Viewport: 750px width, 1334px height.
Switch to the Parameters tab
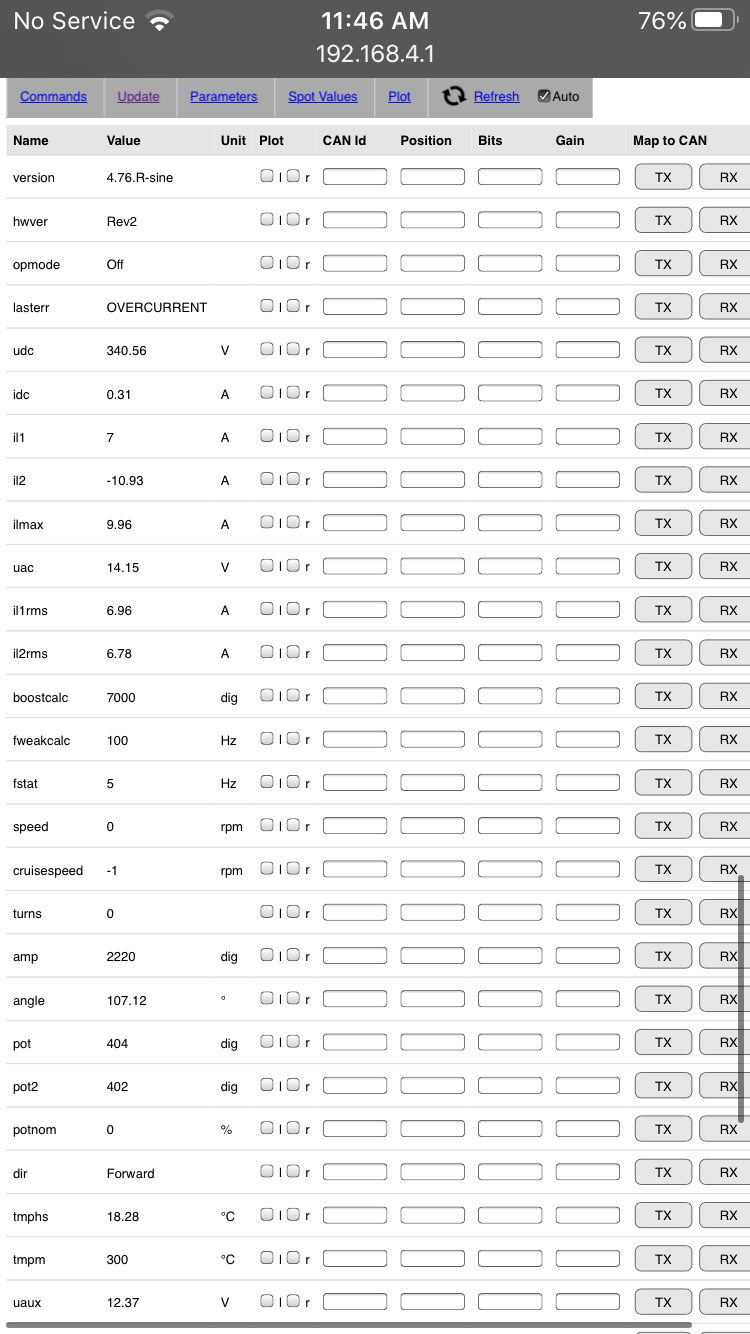coord(223,97)
